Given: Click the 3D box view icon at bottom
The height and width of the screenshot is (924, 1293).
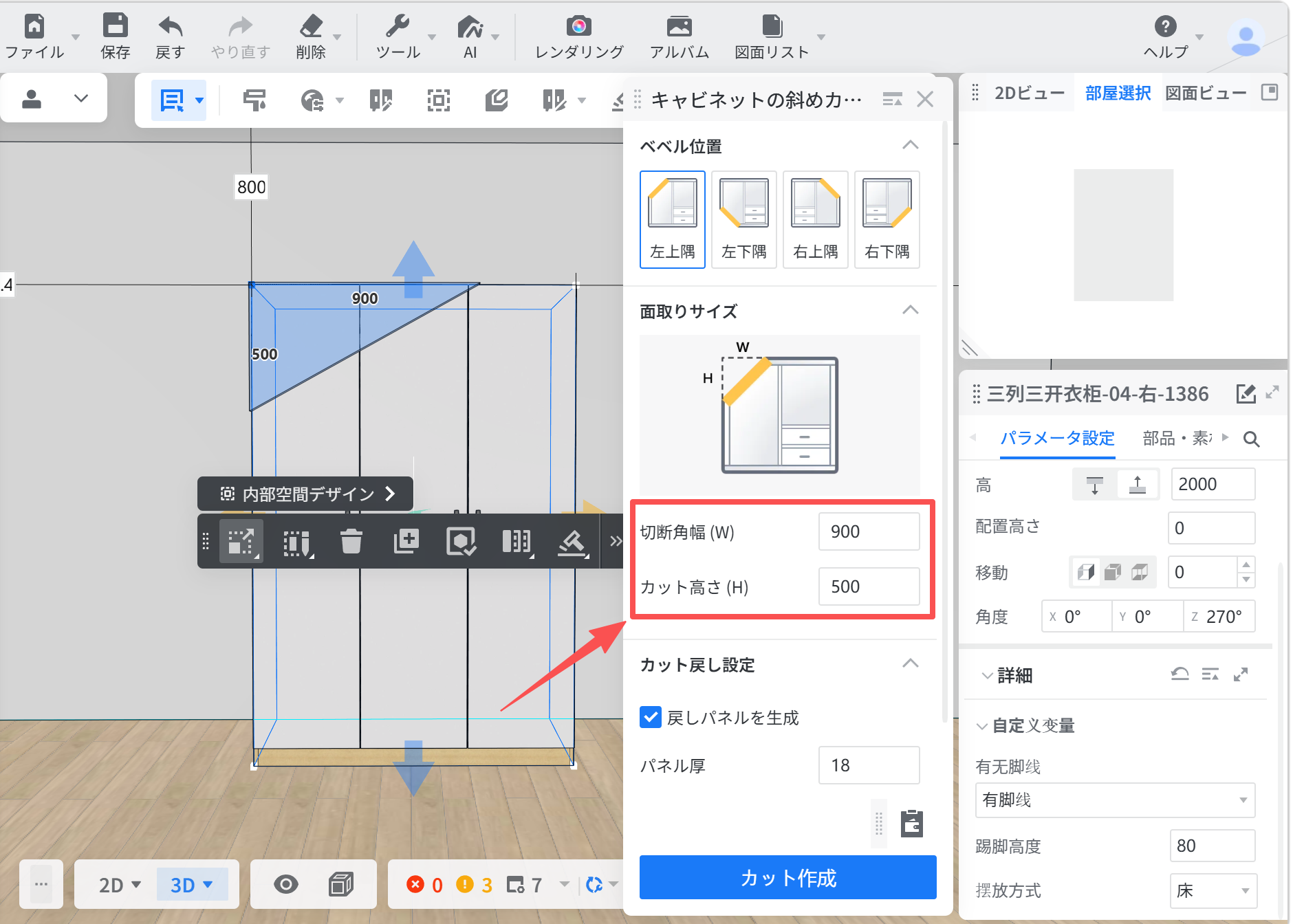Looking at the screenshot, I should point(340,884).
